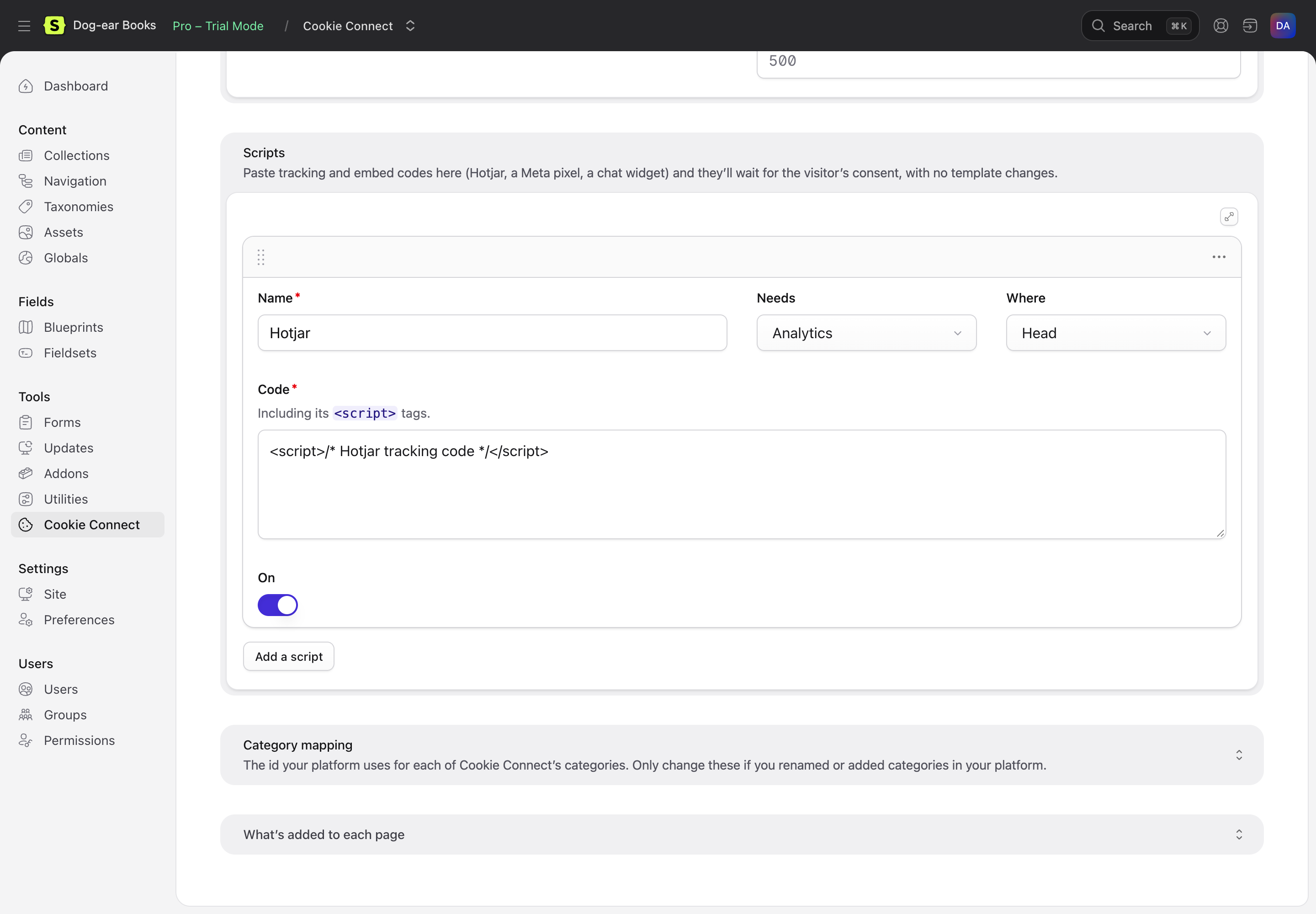Click the Navigation tree icon
The image size is (1316, 914).
[x=26, y=181]
